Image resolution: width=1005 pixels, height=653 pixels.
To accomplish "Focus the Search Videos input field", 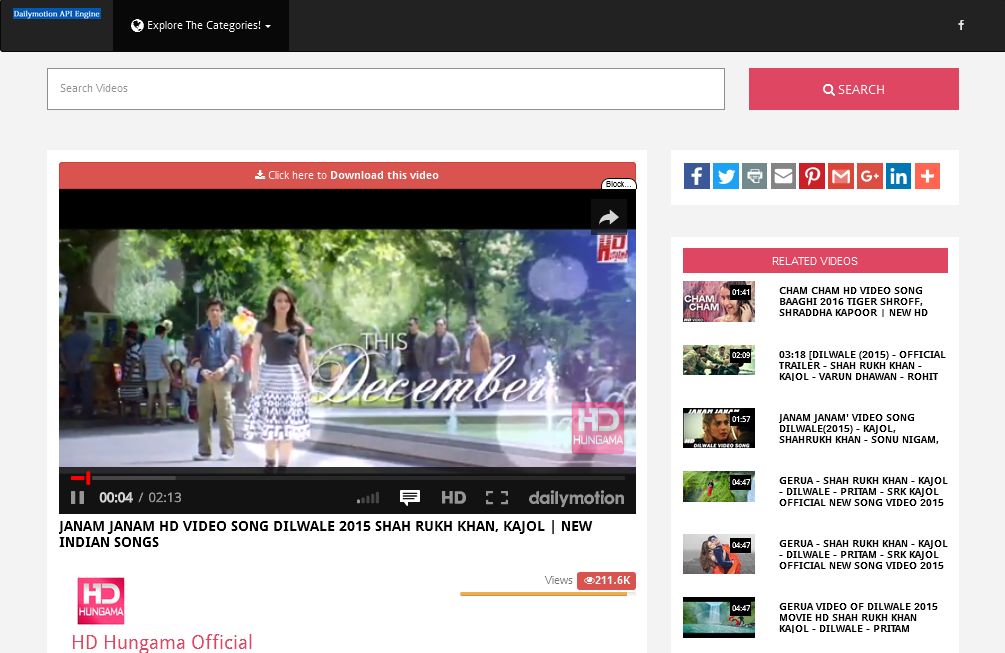I will click(x=386, y=88).
